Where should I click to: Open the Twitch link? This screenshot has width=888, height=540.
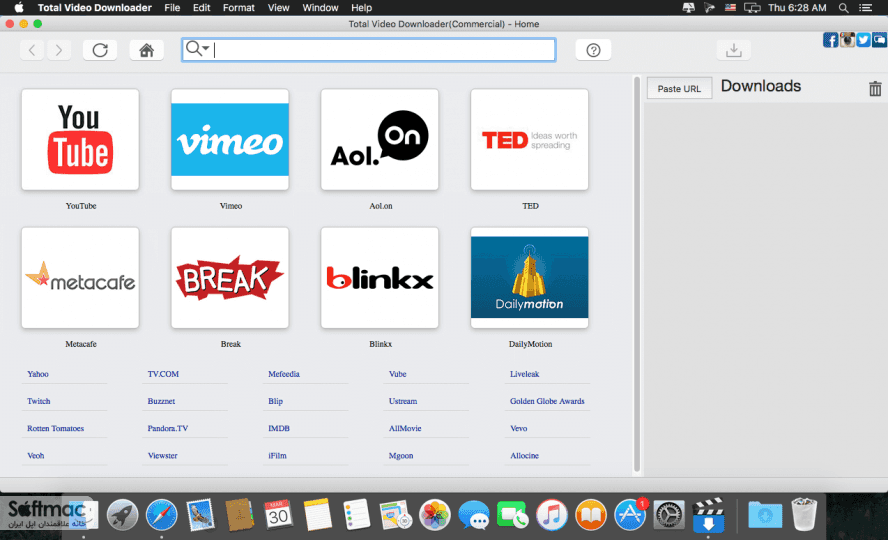tap(39, 401)
